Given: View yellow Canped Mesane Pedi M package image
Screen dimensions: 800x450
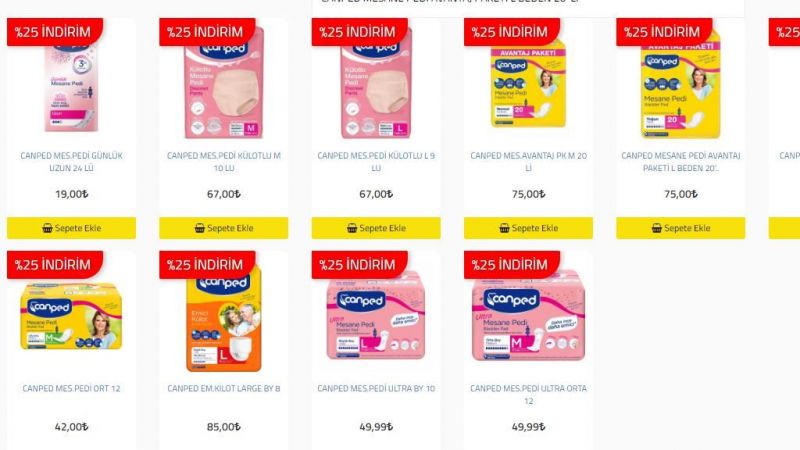Looking at the screenshot, I should pos(71,316).
